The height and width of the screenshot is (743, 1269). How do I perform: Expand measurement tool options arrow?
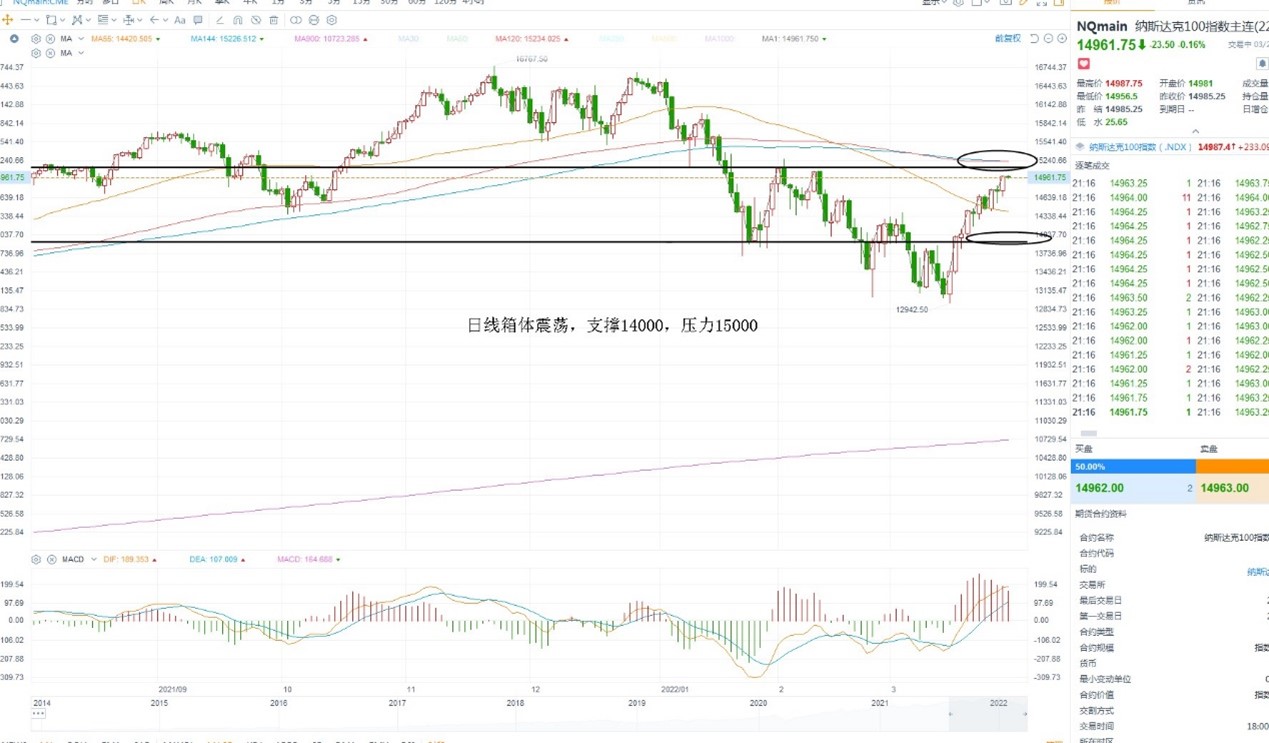(140, 20)
